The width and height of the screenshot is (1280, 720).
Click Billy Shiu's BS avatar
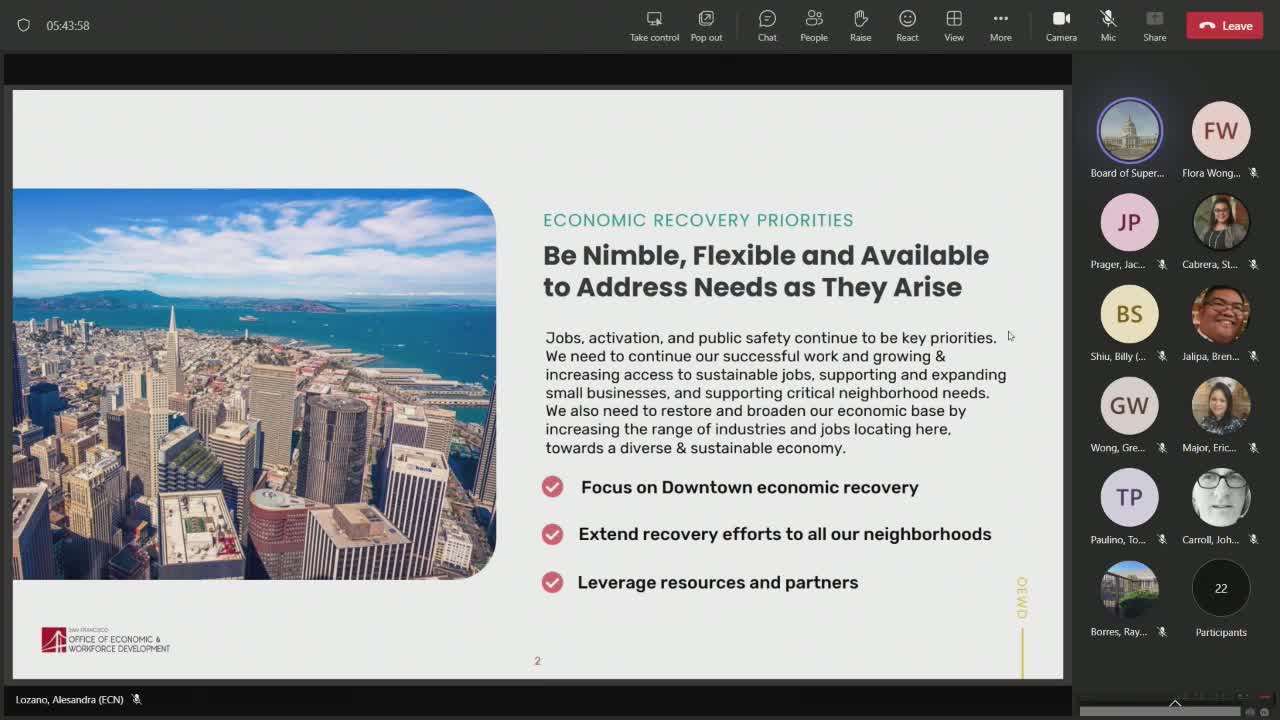(x=1129, y=314)
